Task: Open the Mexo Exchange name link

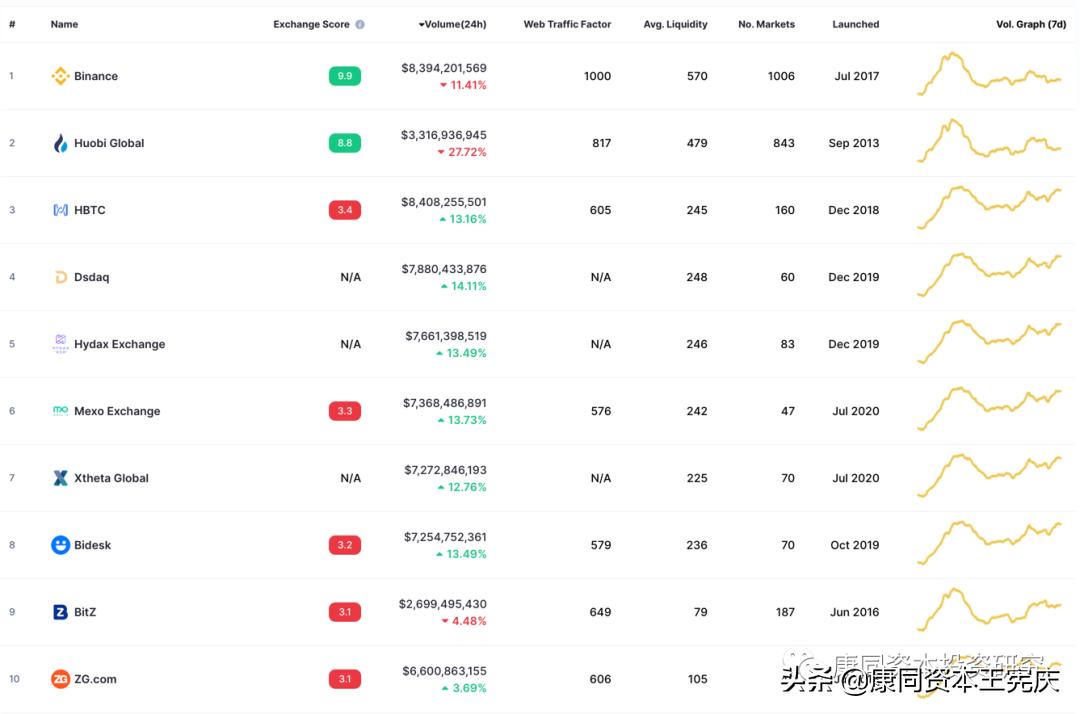Action: [117, 411]
